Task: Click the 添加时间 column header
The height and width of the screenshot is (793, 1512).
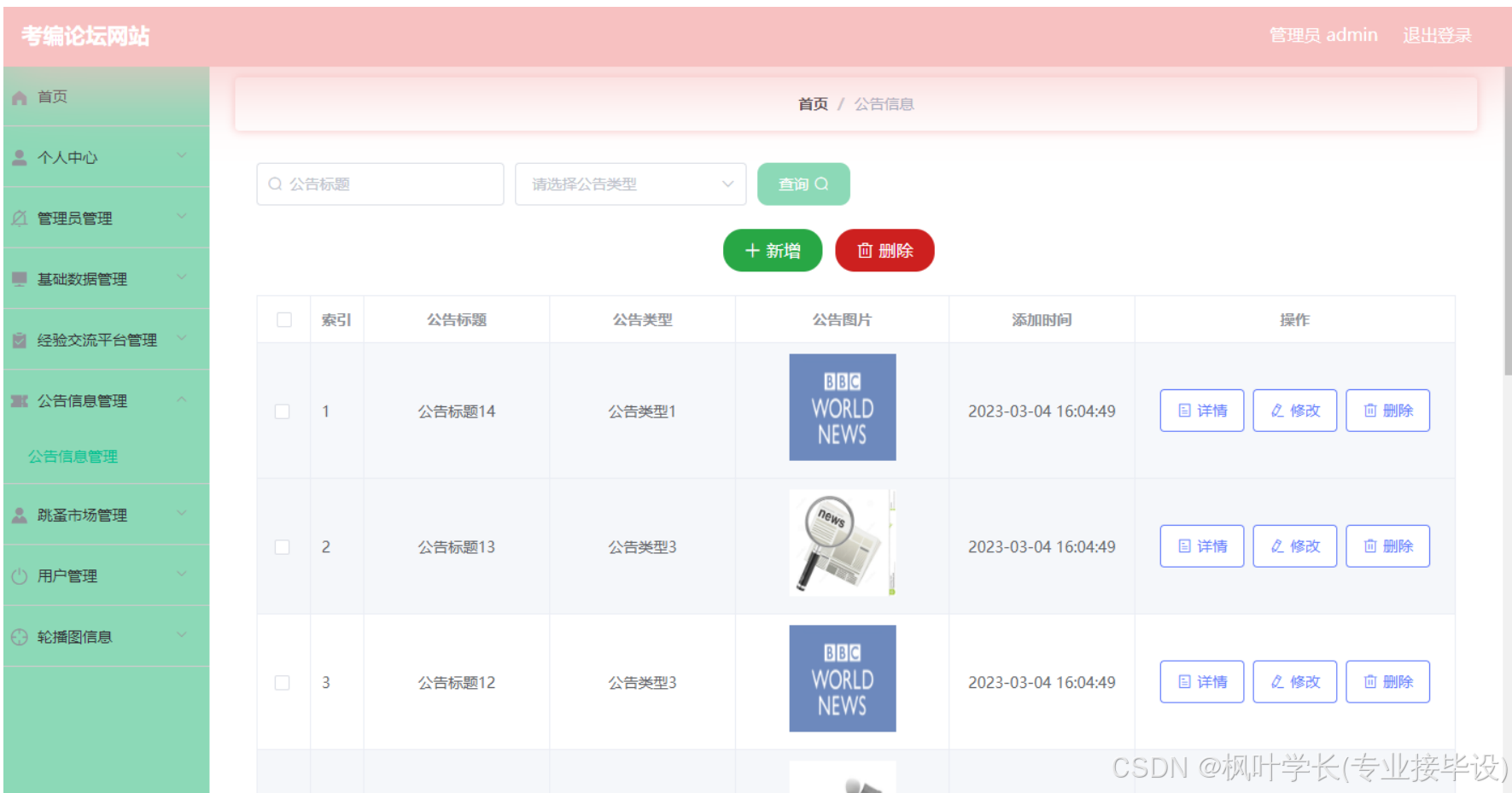Action: (x=1042, y=320)
